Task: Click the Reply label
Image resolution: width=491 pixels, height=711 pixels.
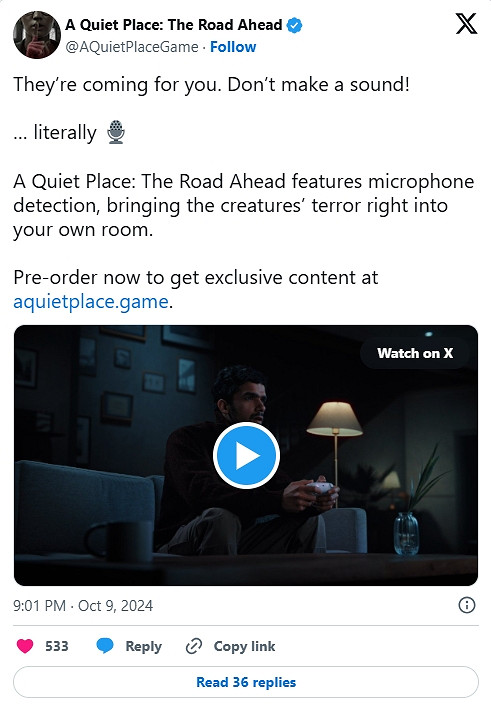Action: pyautogui.click(x=143, y=646)
